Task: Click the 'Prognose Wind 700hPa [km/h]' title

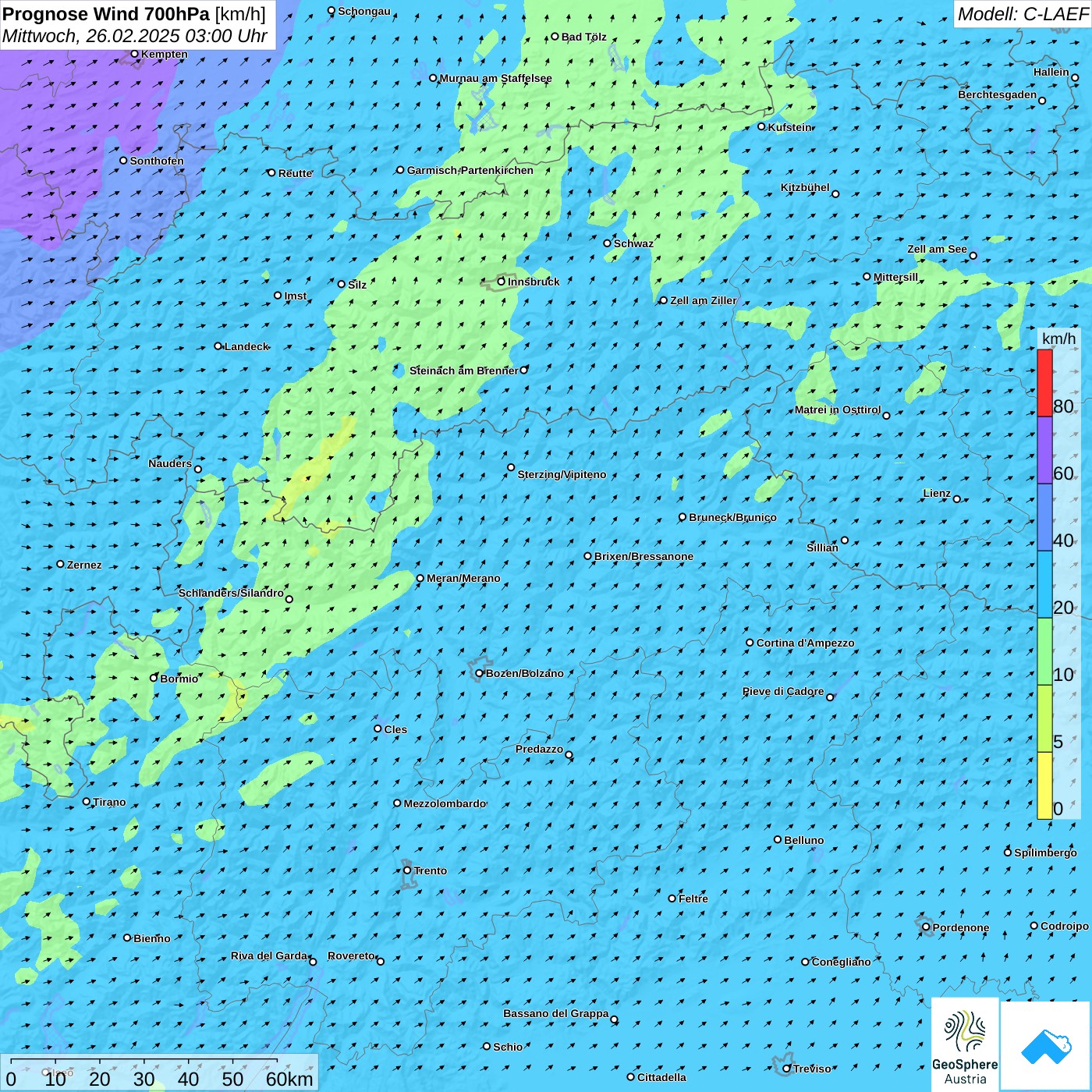Action: pos(134,14)
